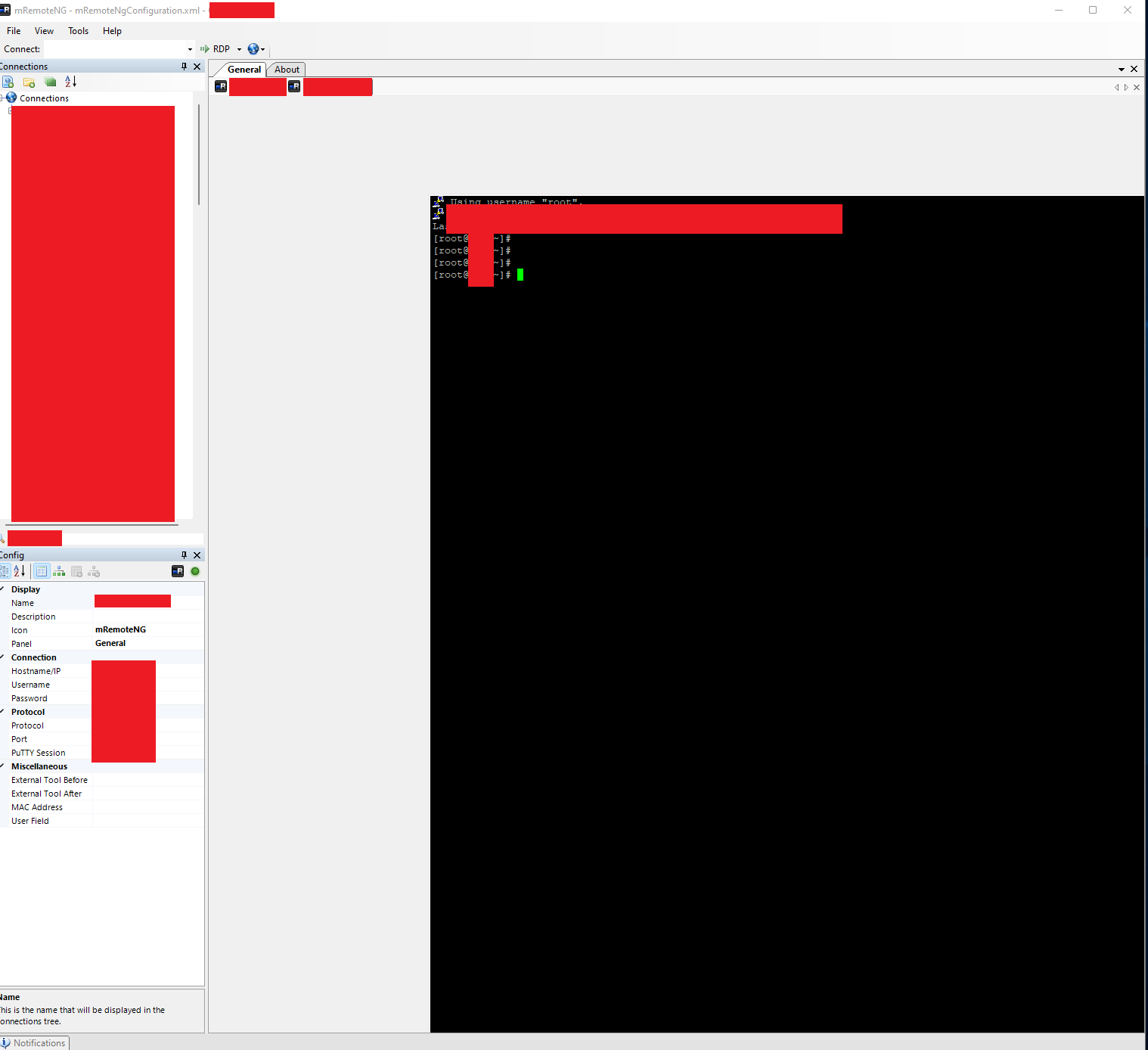
Task: Open the Notifications panel
Action: coord(34,1042)
